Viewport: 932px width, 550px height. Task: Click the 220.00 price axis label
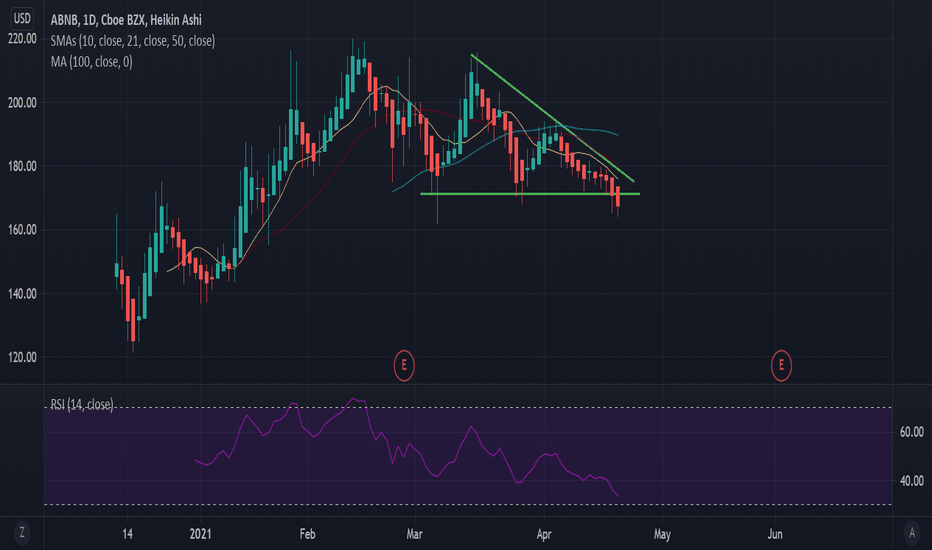click(22, 39)
